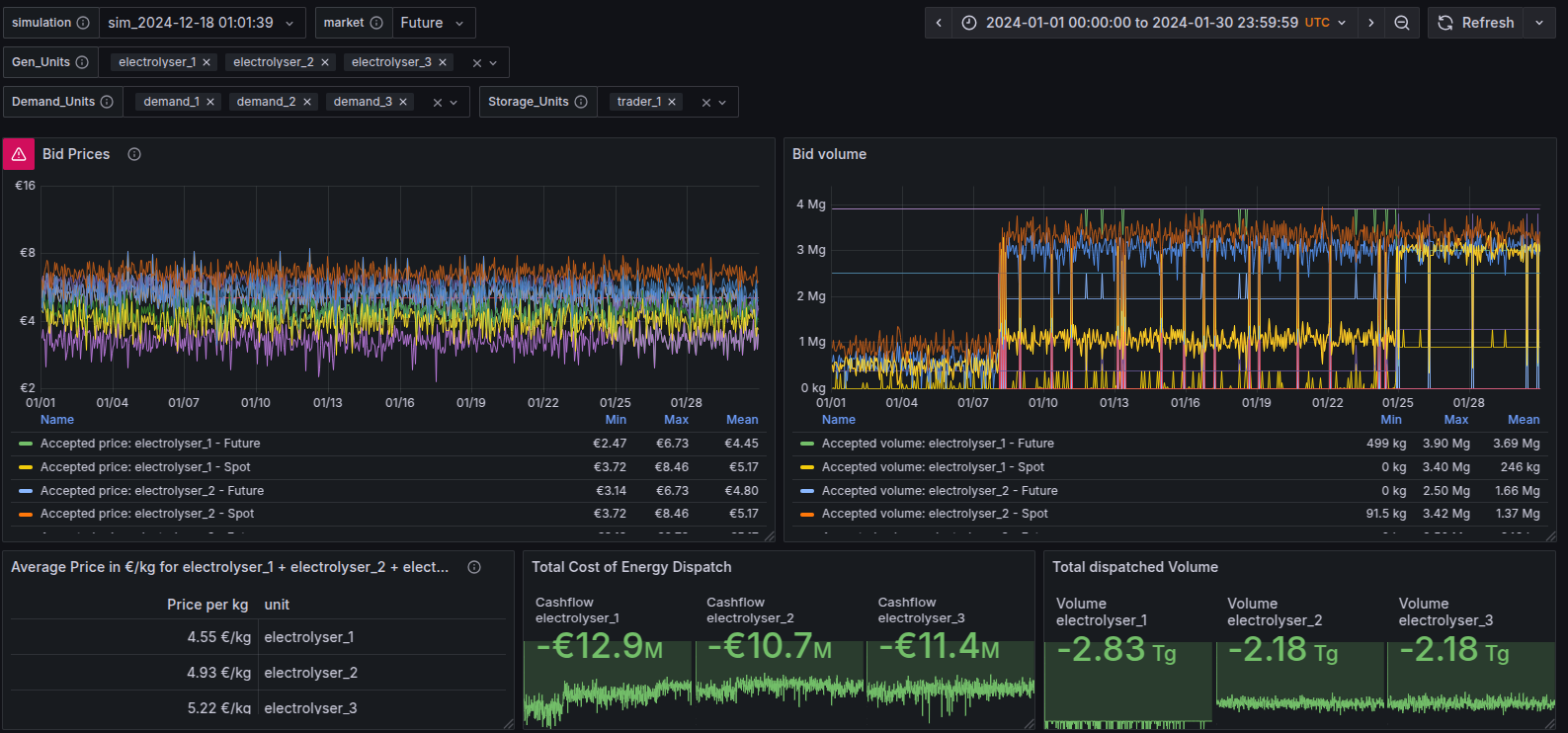
Task: Go to the next time range
Action: click(1370, 23)
